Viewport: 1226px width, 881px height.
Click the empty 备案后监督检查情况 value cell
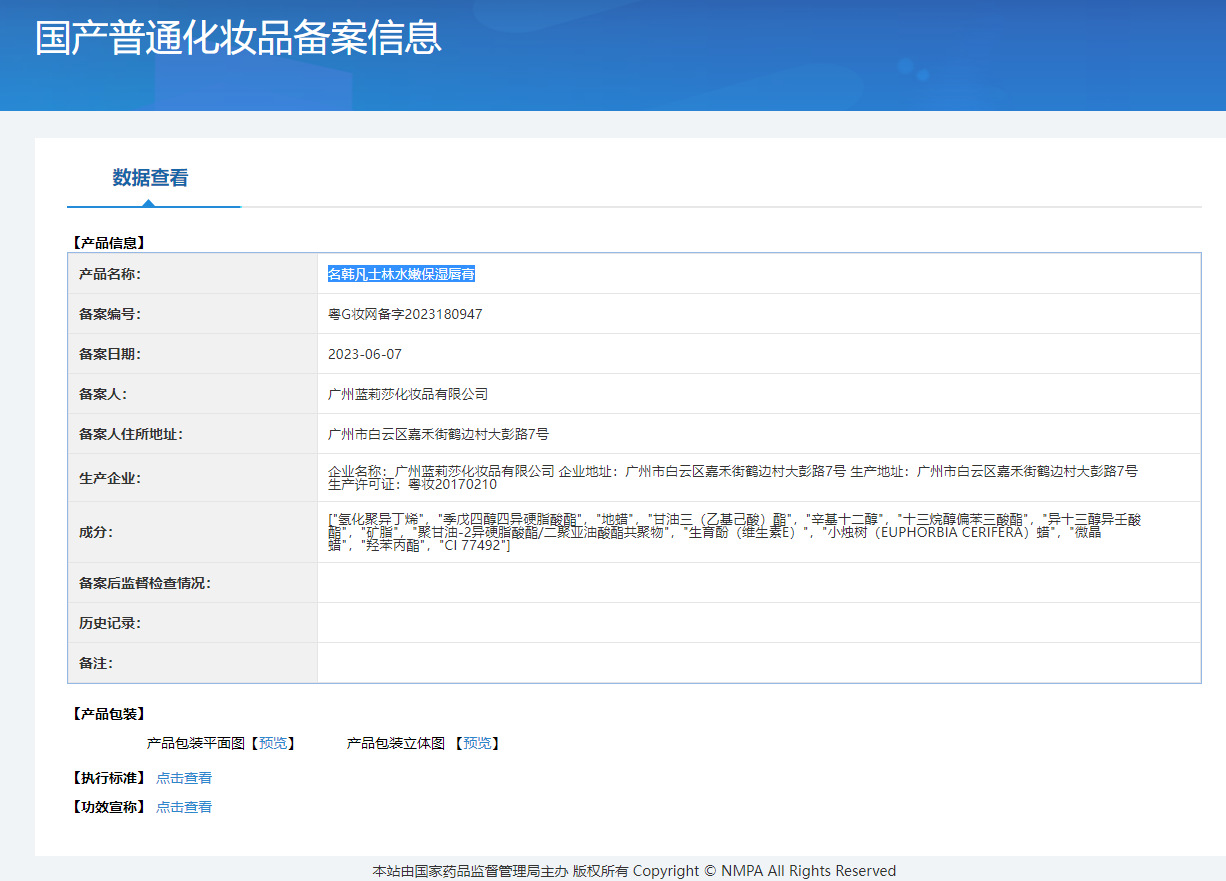(x=758, y=583)
